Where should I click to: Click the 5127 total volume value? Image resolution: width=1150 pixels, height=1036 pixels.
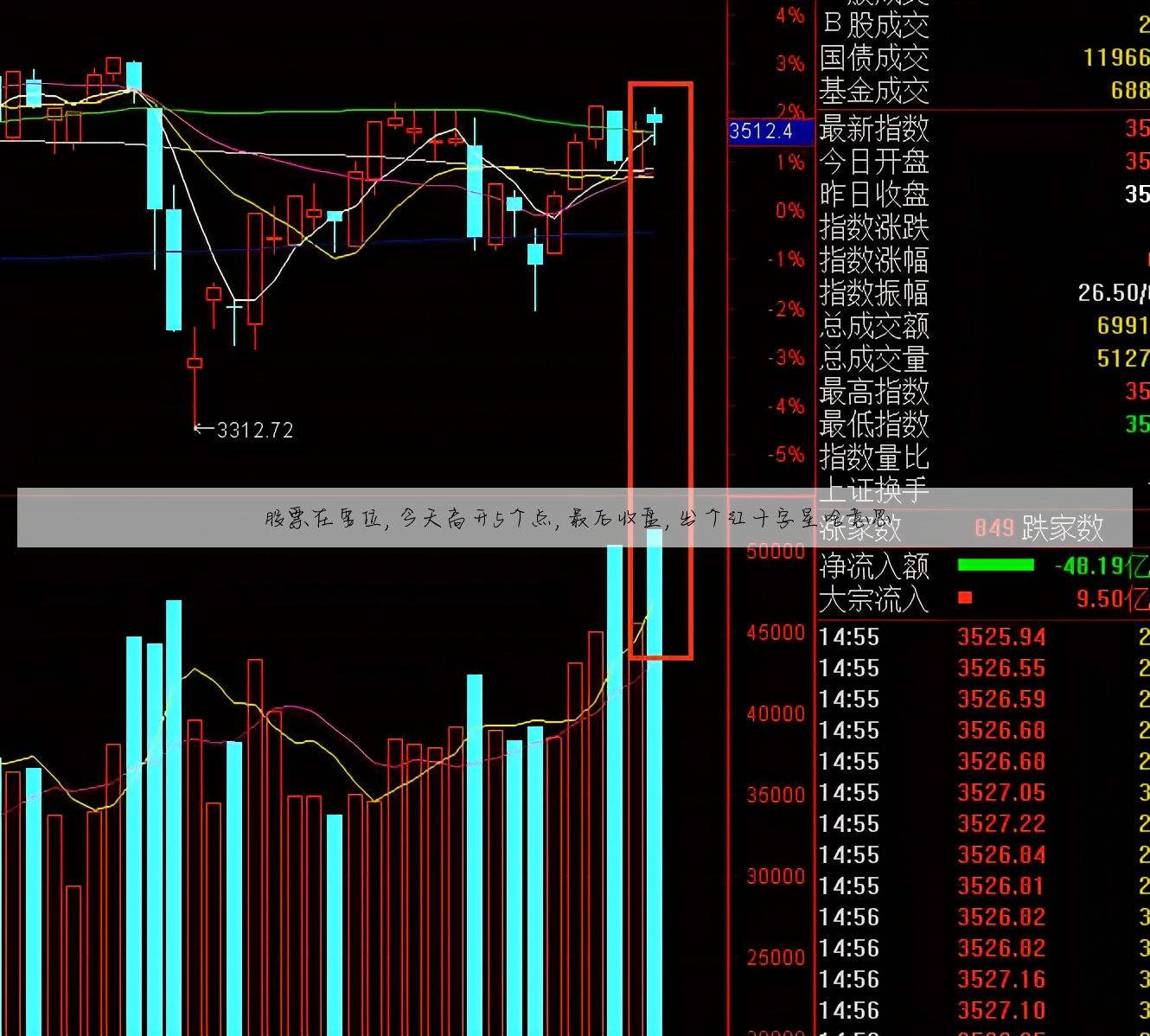click(x=1123, y=359)
